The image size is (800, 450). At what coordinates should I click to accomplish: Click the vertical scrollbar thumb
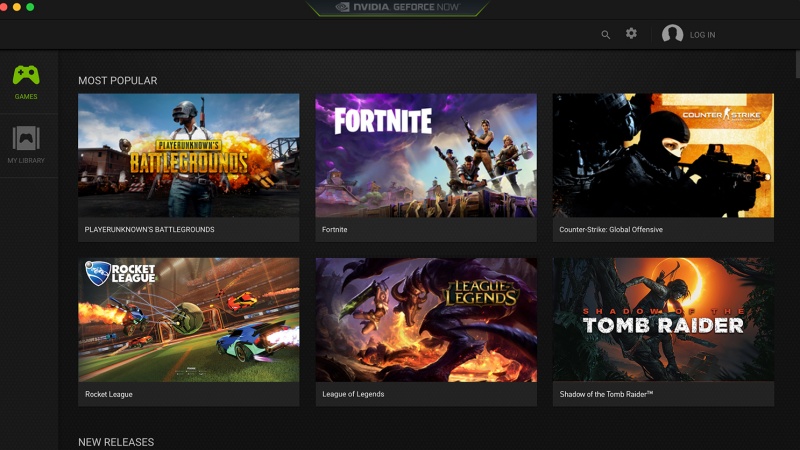click(x=797, y=64)
